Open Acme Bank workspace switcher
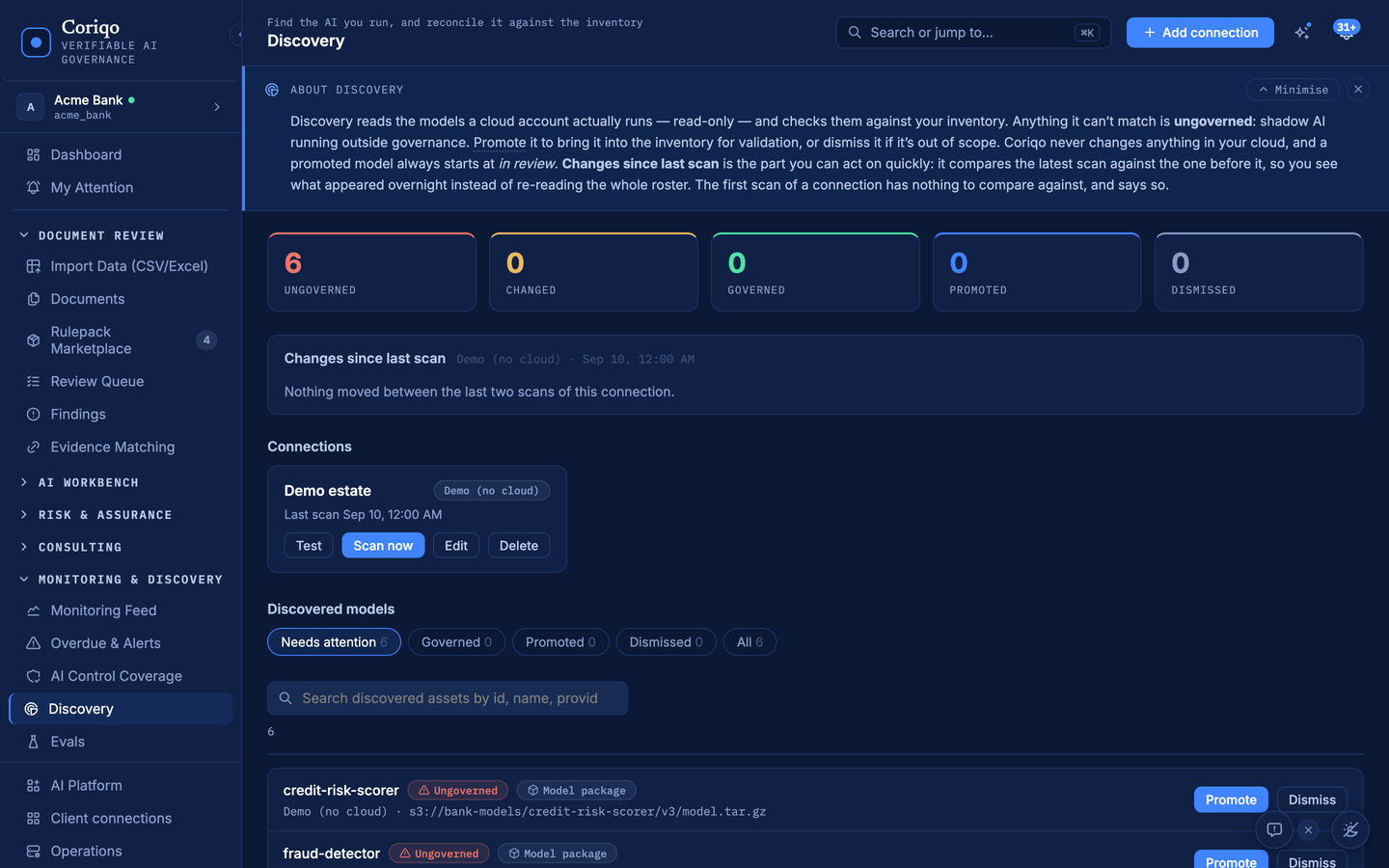The image size is (1389, 868). [121, 106]
